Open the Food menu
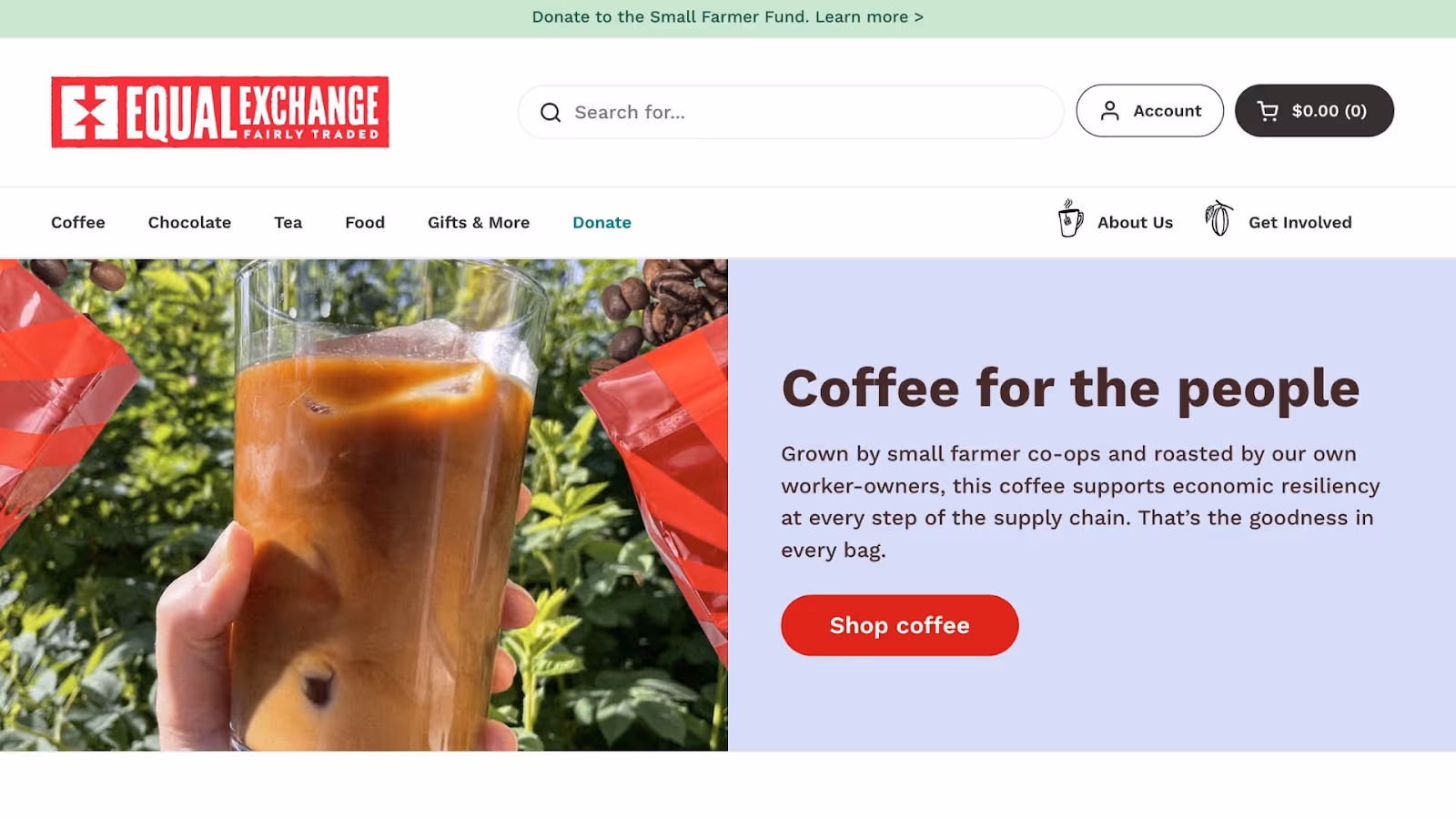The image size is (1456, 819). pyautogui.click(x=365, y=222)
